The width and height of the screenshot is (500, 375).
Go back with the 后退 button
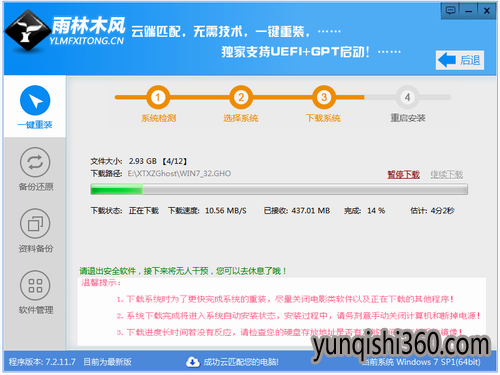460,60
